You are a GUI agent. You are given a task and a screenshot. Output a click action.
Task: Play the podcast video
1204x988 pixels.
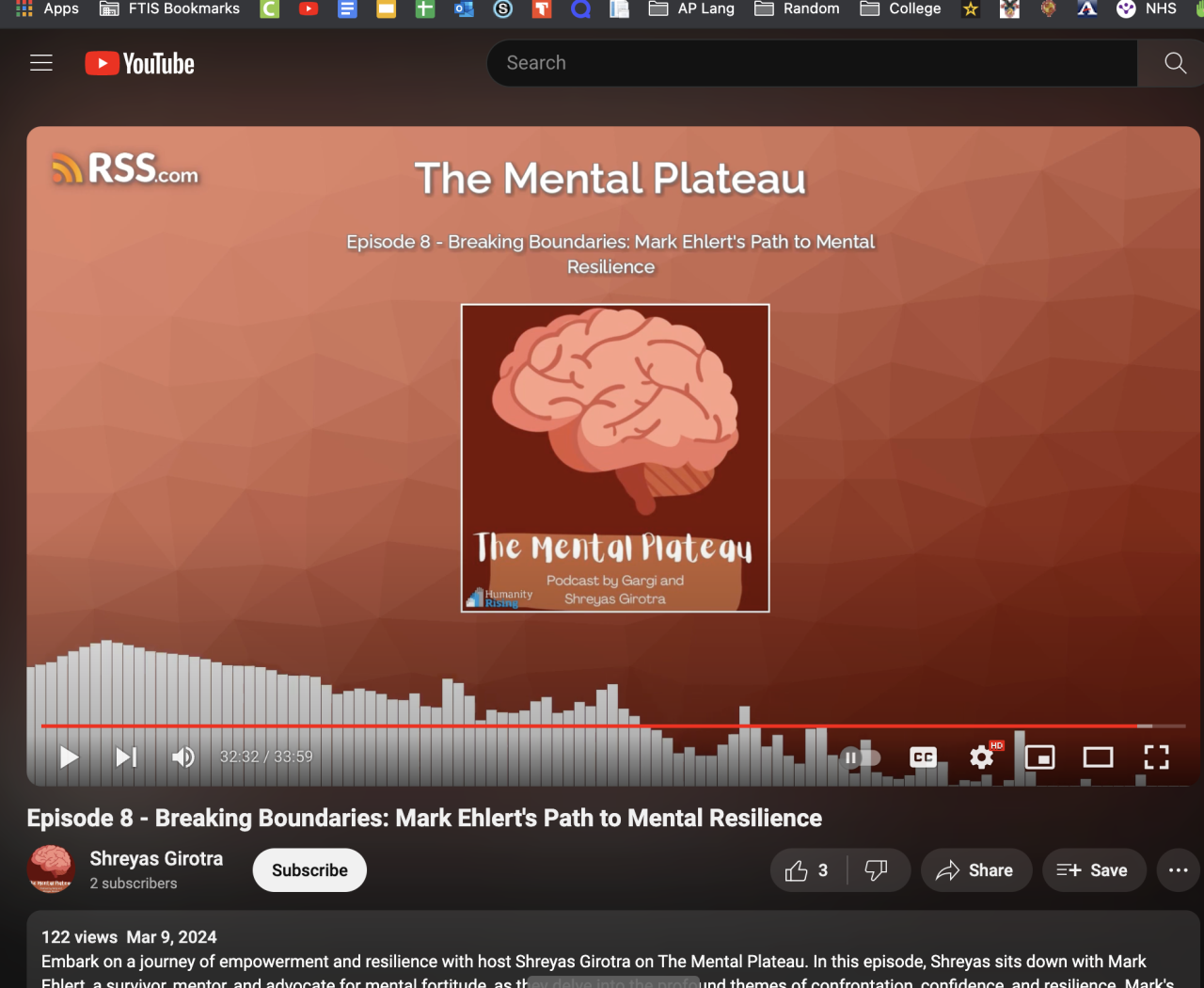click(x=69, y=757)
